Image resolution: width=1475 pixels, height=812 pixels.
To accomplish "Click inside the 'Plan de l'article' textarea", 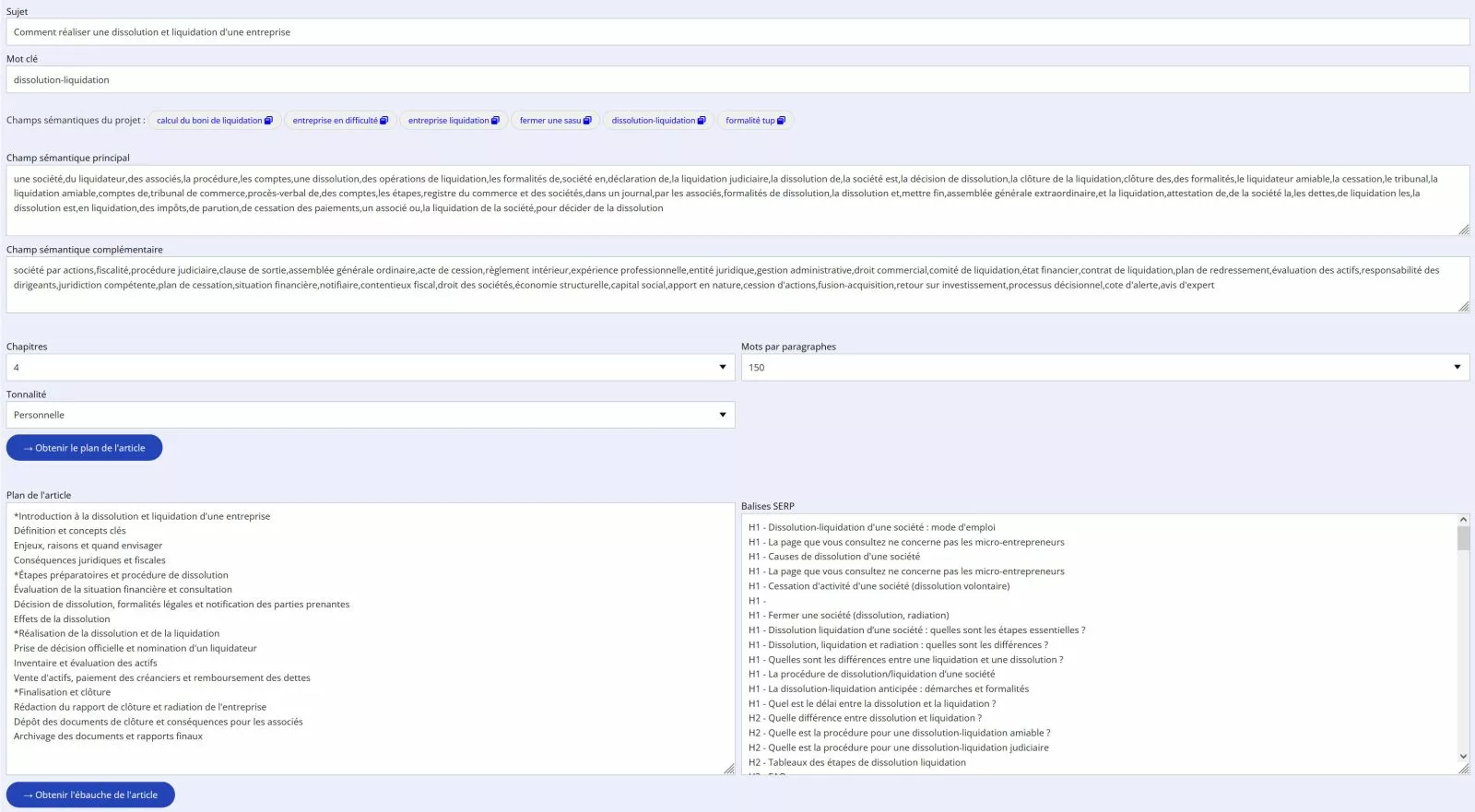I will (x=371, y=639).
